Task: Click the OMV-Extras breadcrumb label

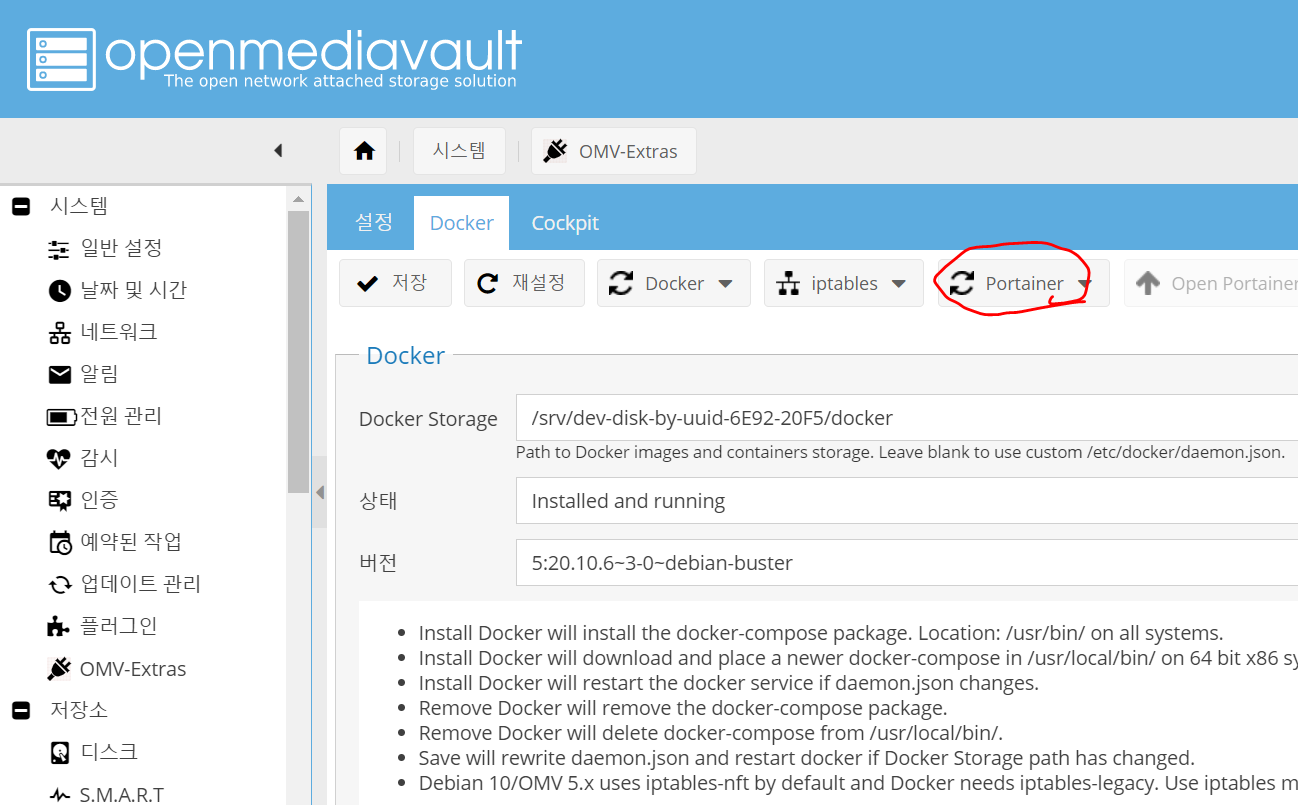Action: tap(628, 152)
